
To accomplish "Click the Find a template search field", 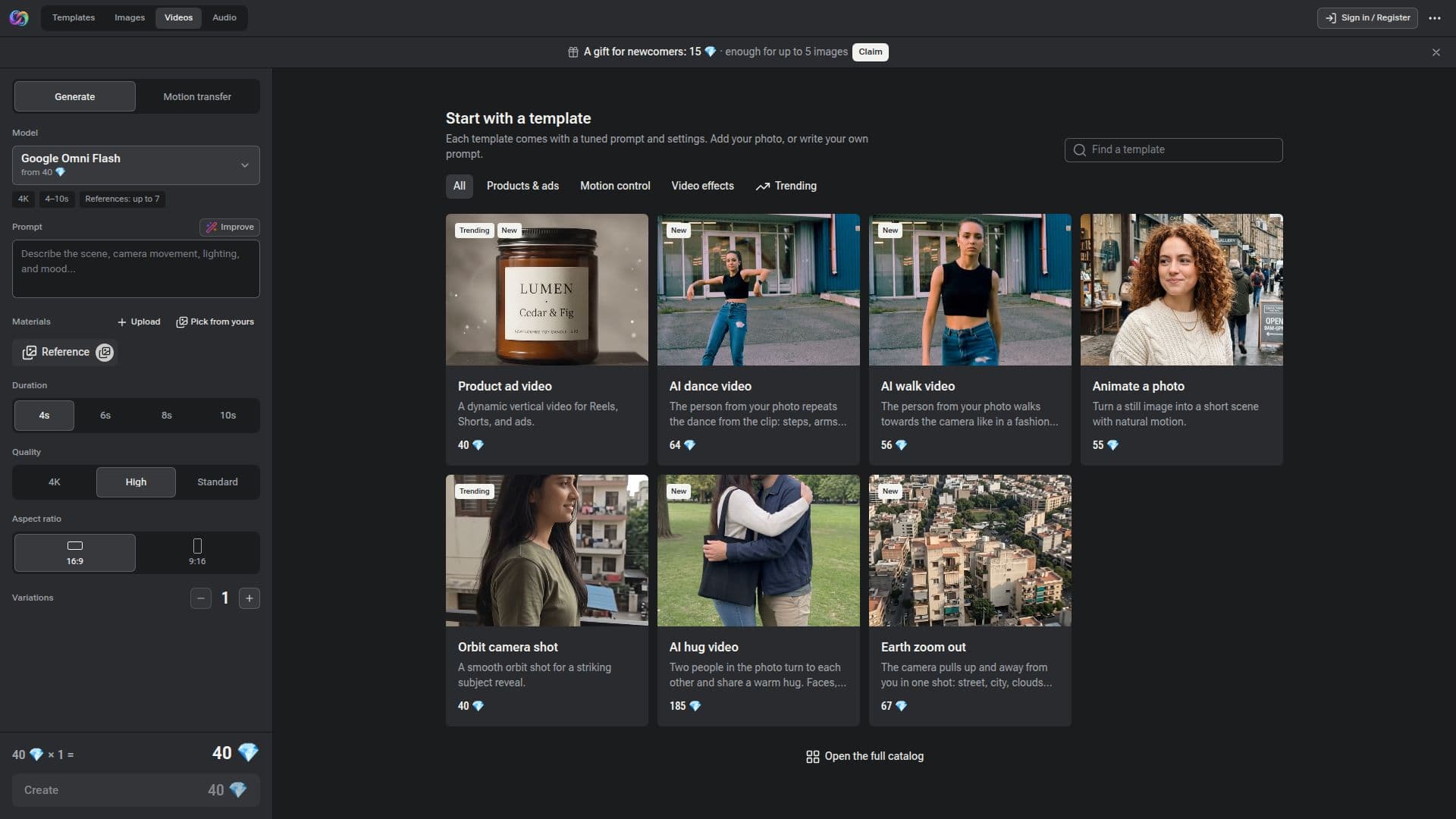I will click(1173, 150).
